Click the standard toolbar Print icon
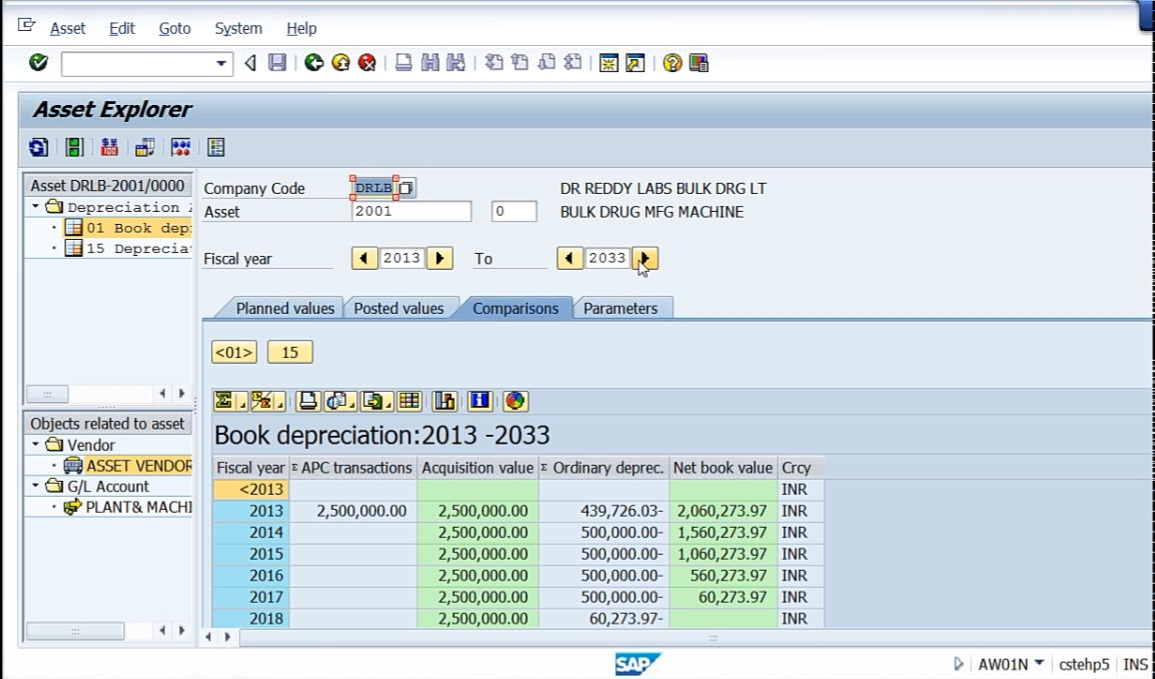The height and width of the screenshot is (679, 1155). (x=403, y=63)
